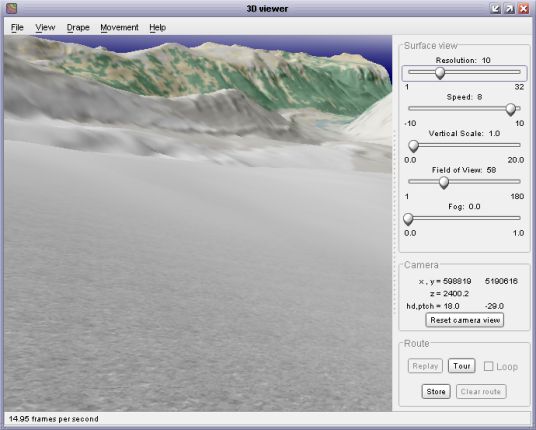The height and width of the screenshot is (430, 536).
Task: Click the Resolution slider handle
Action: tap(440, 73)
